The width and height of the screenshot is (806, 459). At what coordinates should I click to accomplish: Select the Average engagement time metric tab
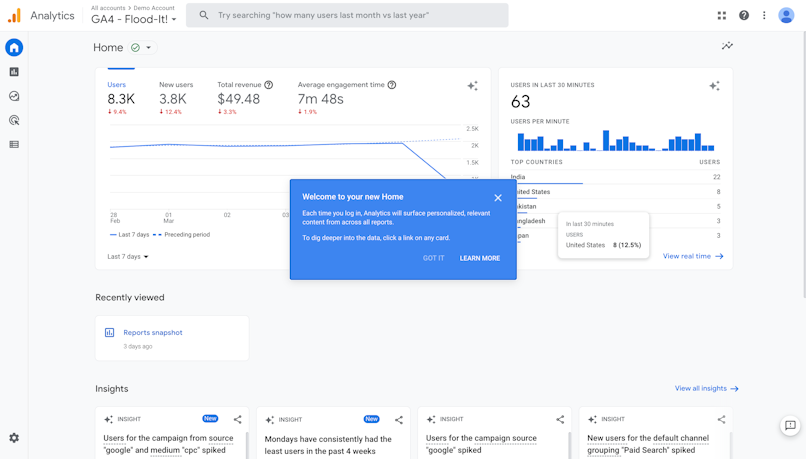(x=347, y=98)
